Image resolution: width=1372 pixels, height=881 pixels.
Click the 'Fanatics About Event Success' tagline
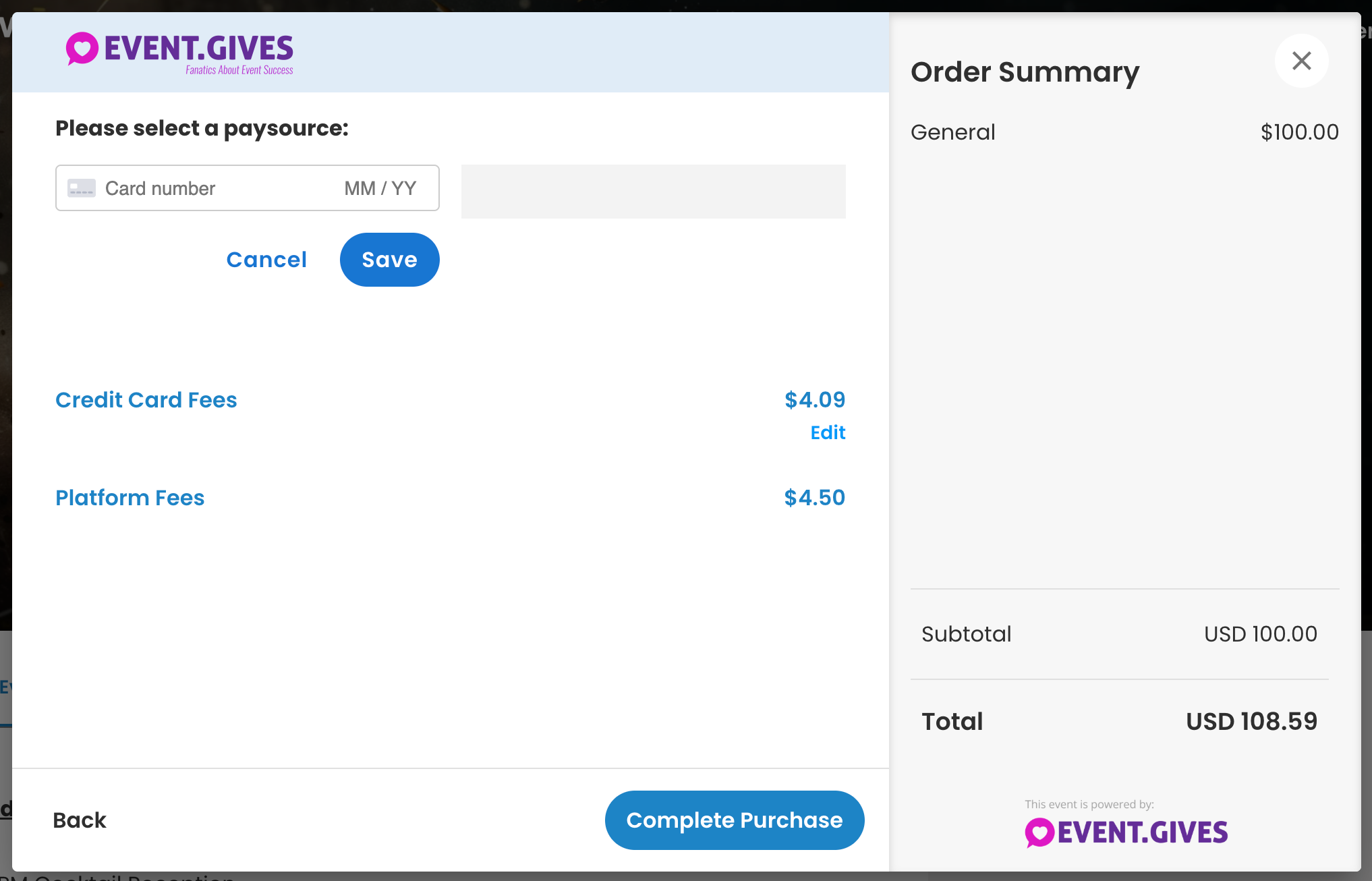pos(239,70)
